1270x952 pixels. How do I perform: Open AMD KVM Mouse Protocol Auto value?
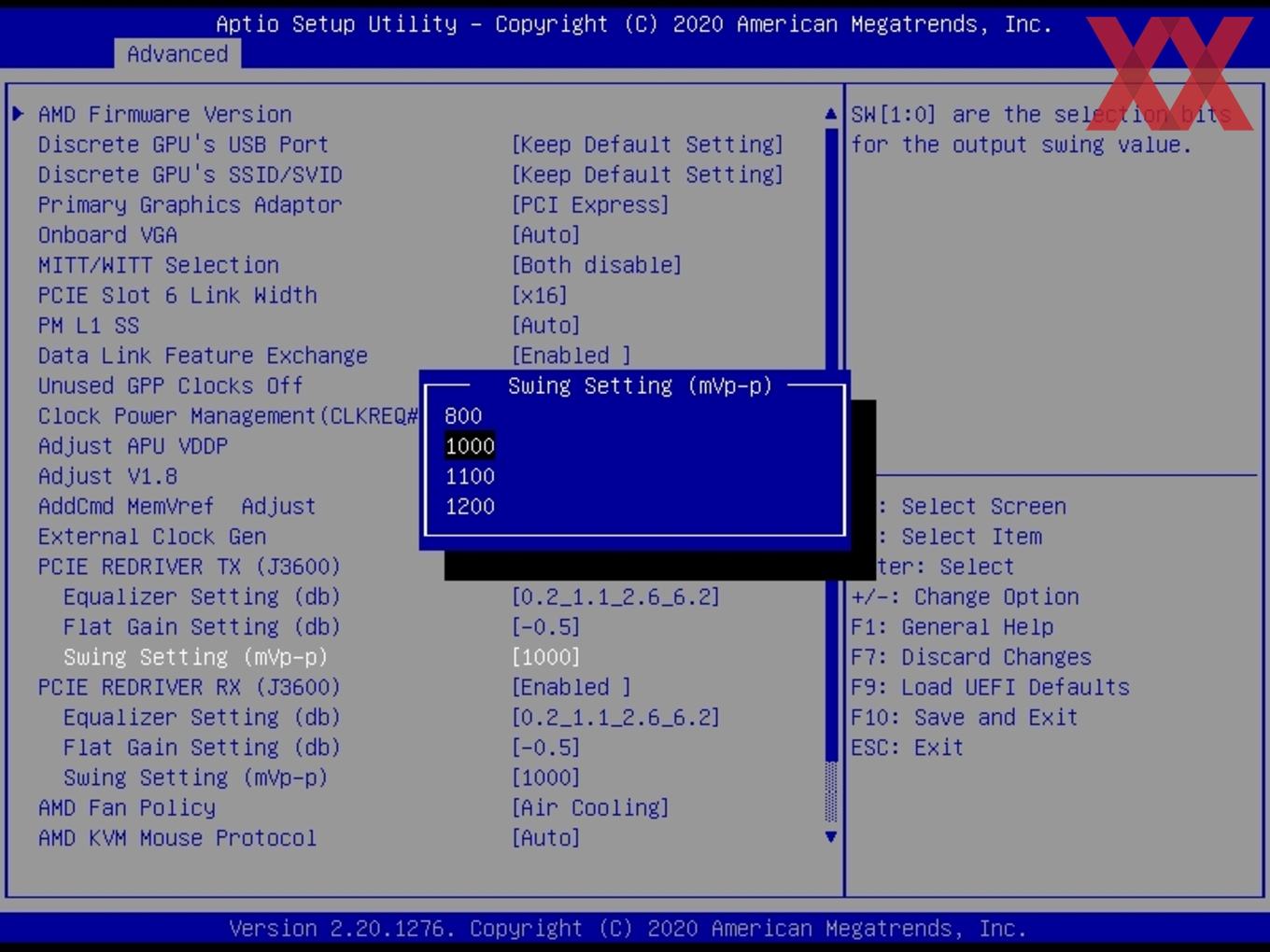pos(546,838)
